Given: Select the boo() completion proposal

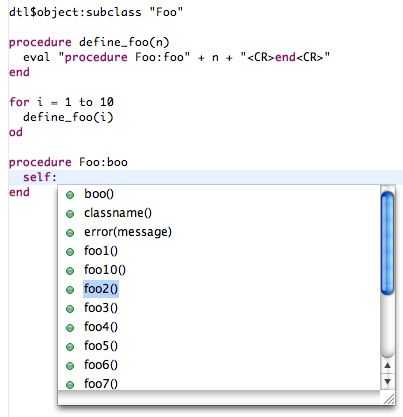Looking at the screenshot, I should [x=99, y=194].
